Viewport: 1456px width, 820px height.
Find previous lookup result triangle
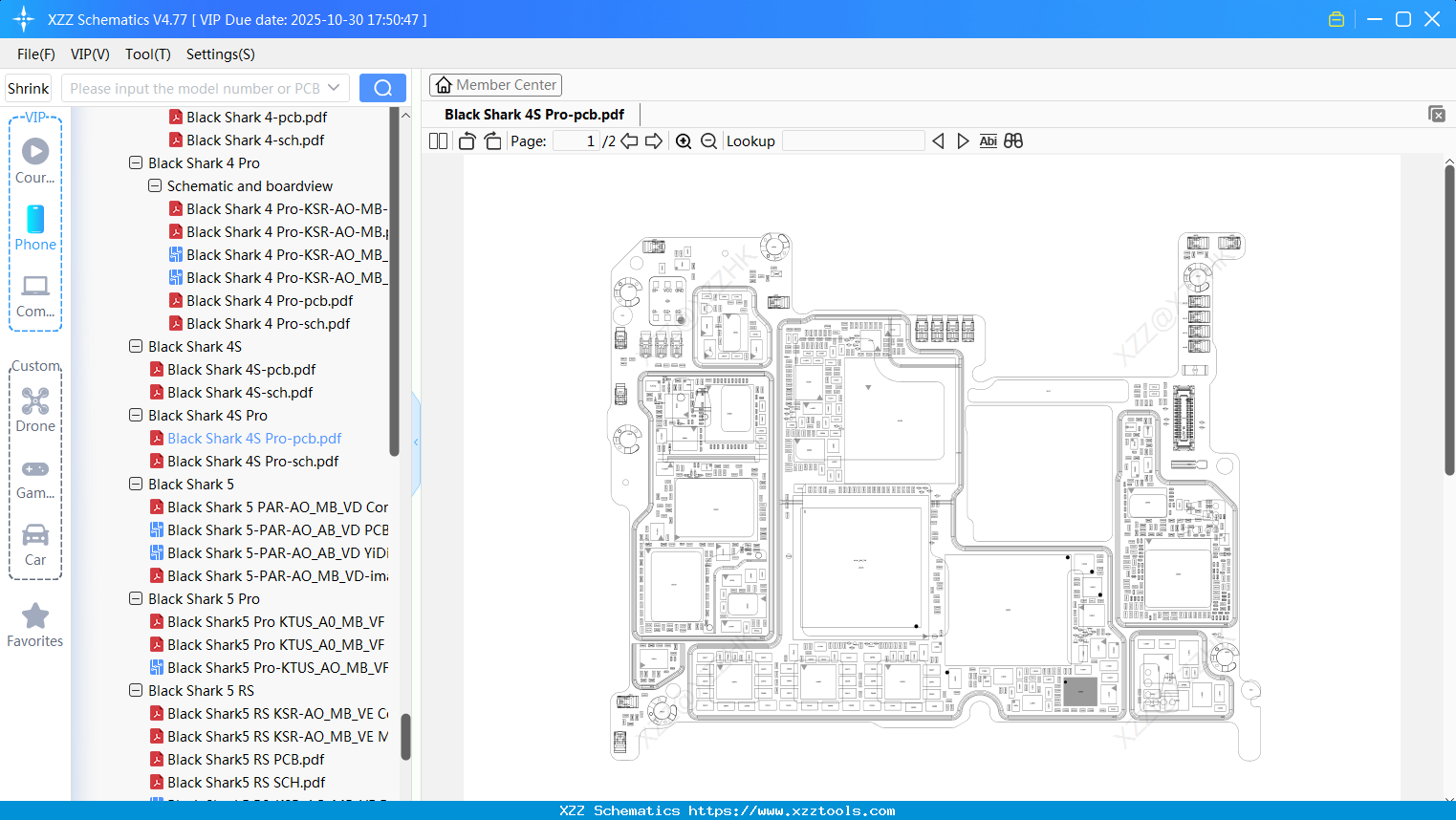click(938, 141)
